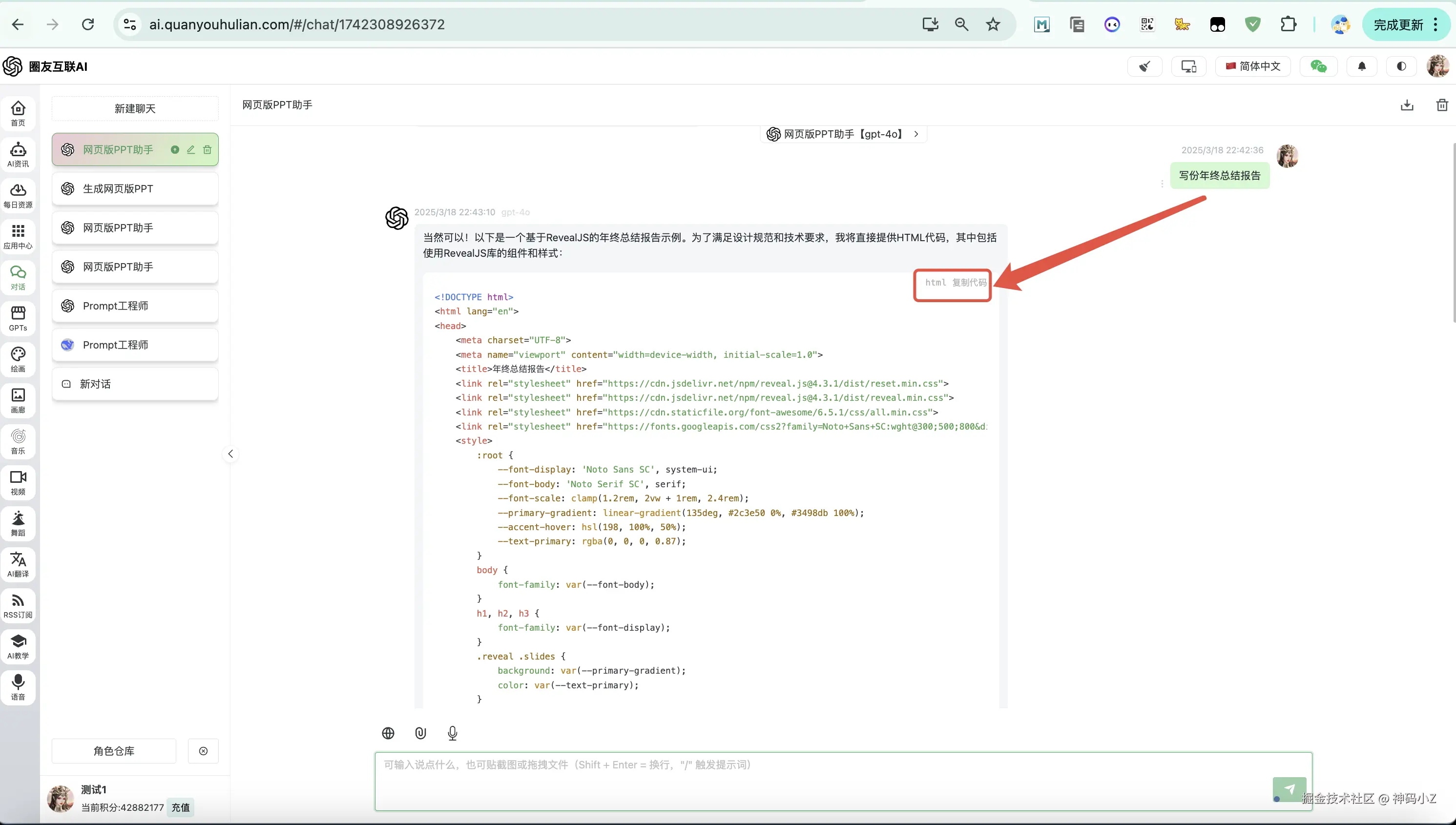
Task: Click the attachment paperclip icon
Action: 420,733
